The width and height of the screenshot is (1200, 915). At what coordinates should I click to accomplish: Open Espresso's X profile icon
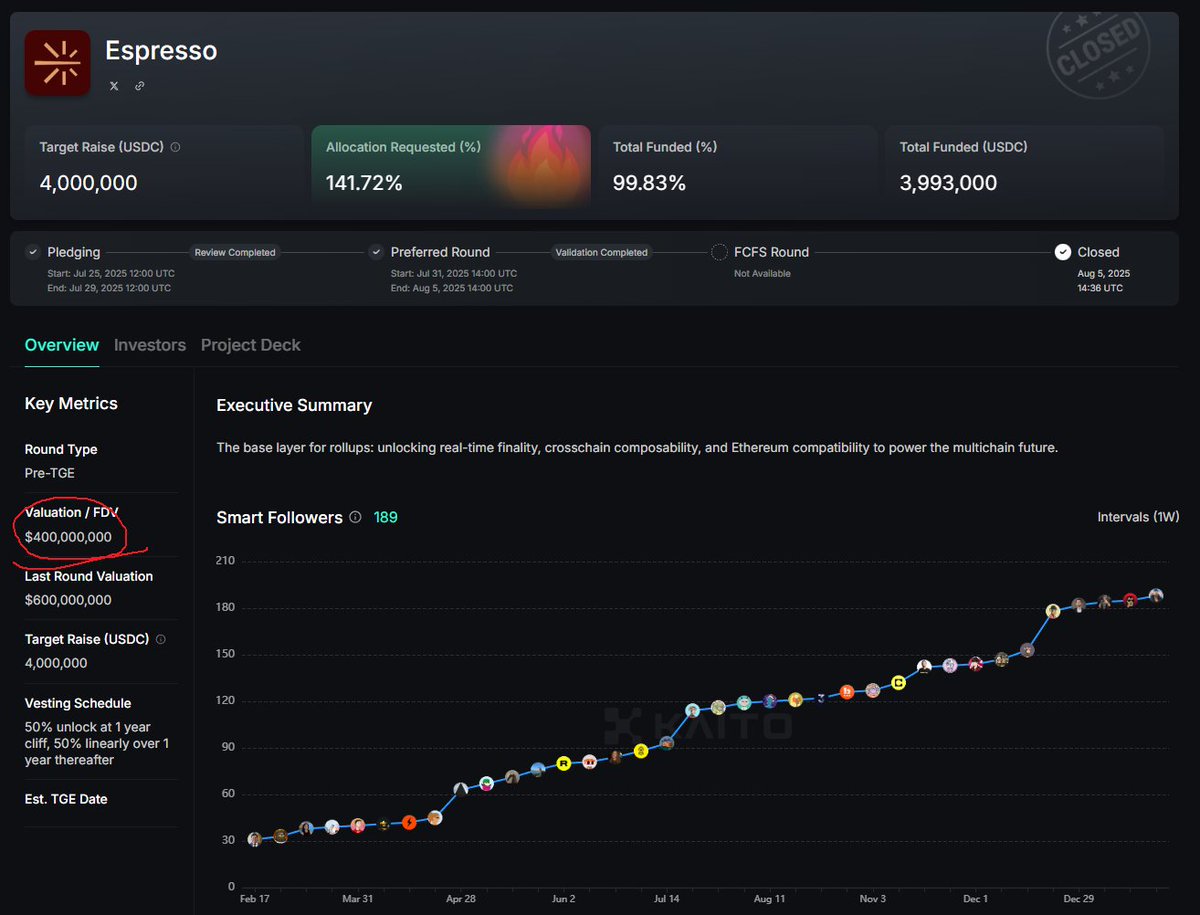tap(114, 86)
